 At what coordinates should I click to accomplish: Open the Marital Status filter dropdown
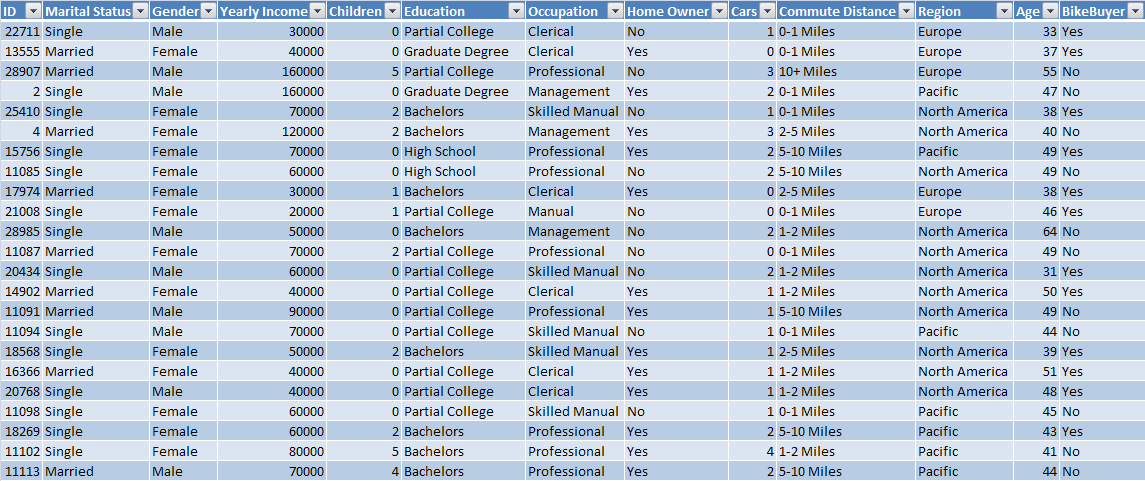click(141, 11)
